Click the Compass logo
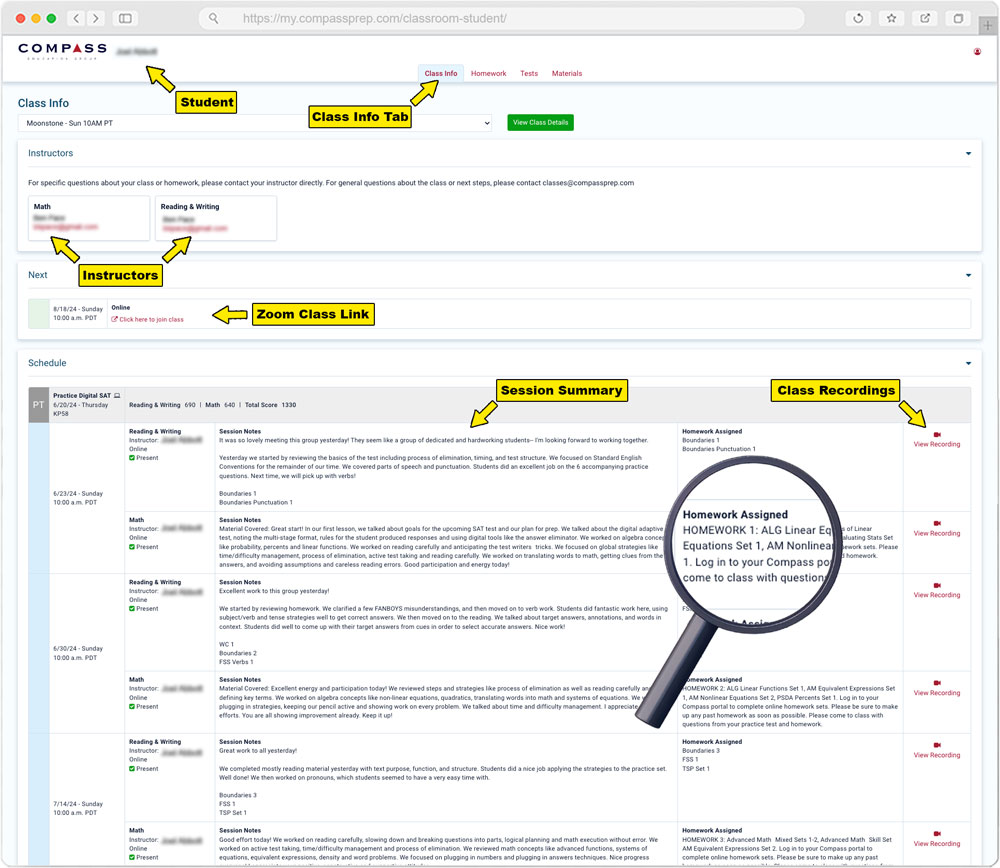1000x868 pixels. pyautogui.click(x=62, y=50)
